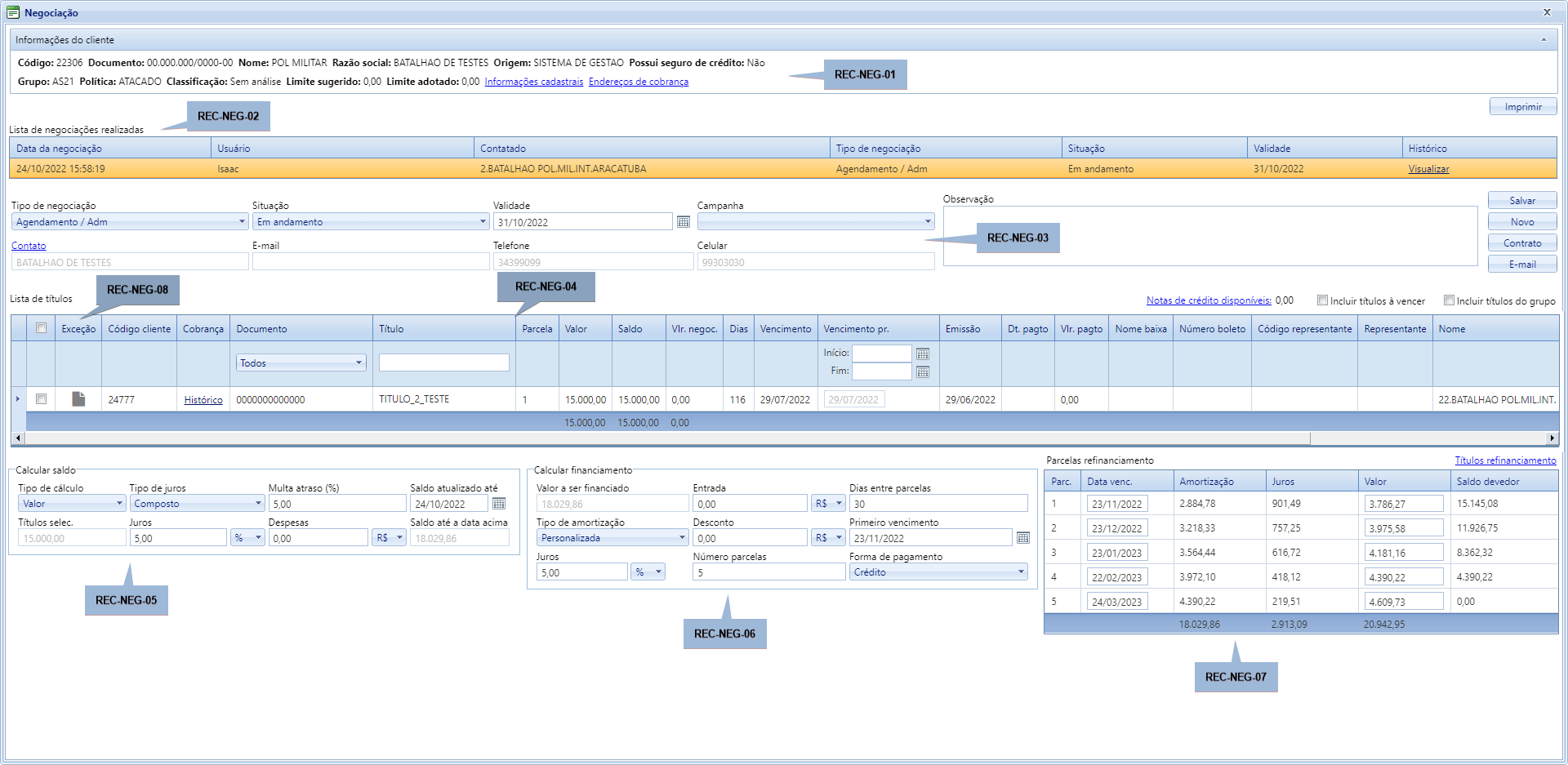
Task: Click the E-mail button
Action: point(1522,265)
